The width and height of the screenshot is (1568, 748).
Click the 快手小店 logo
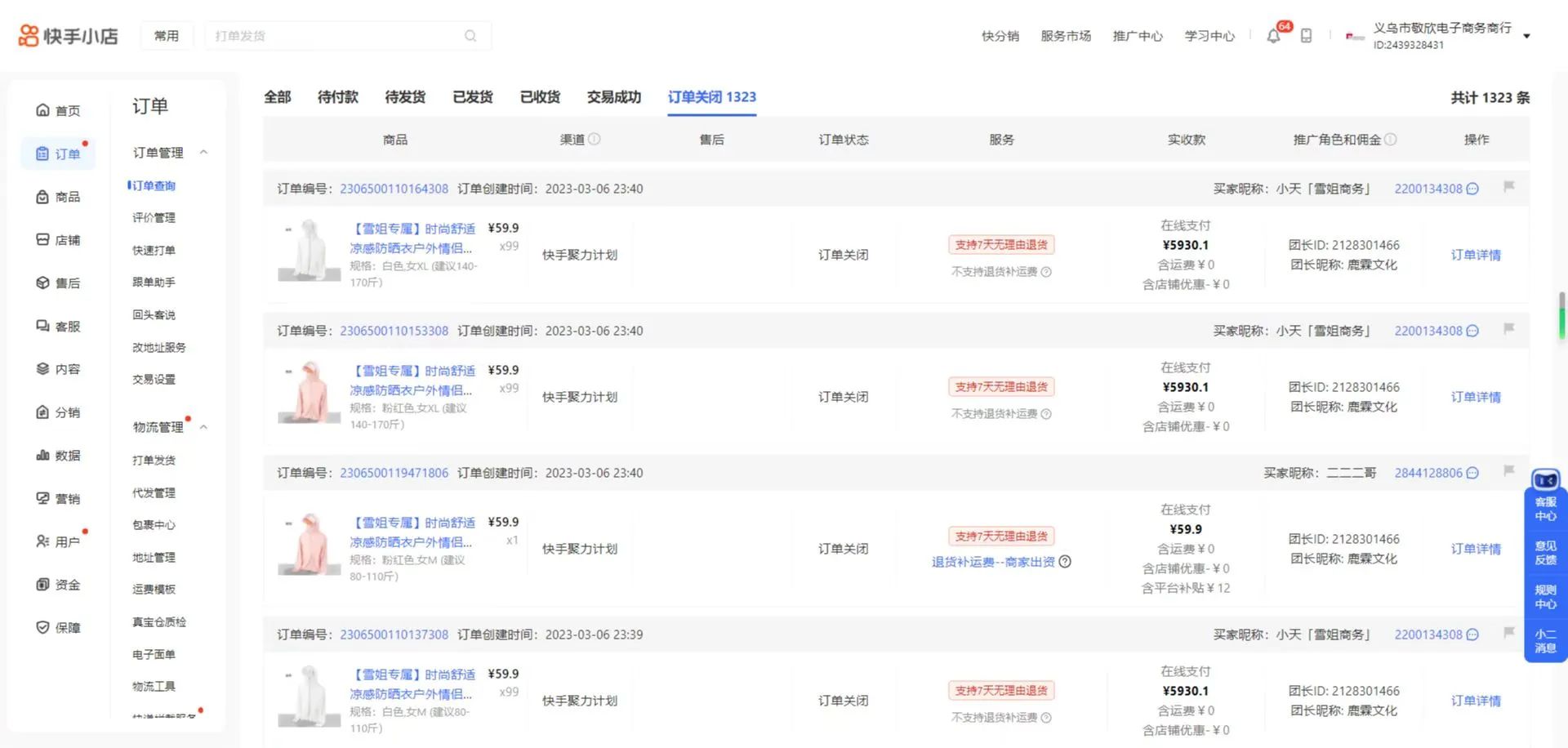(x=69, y=34)
